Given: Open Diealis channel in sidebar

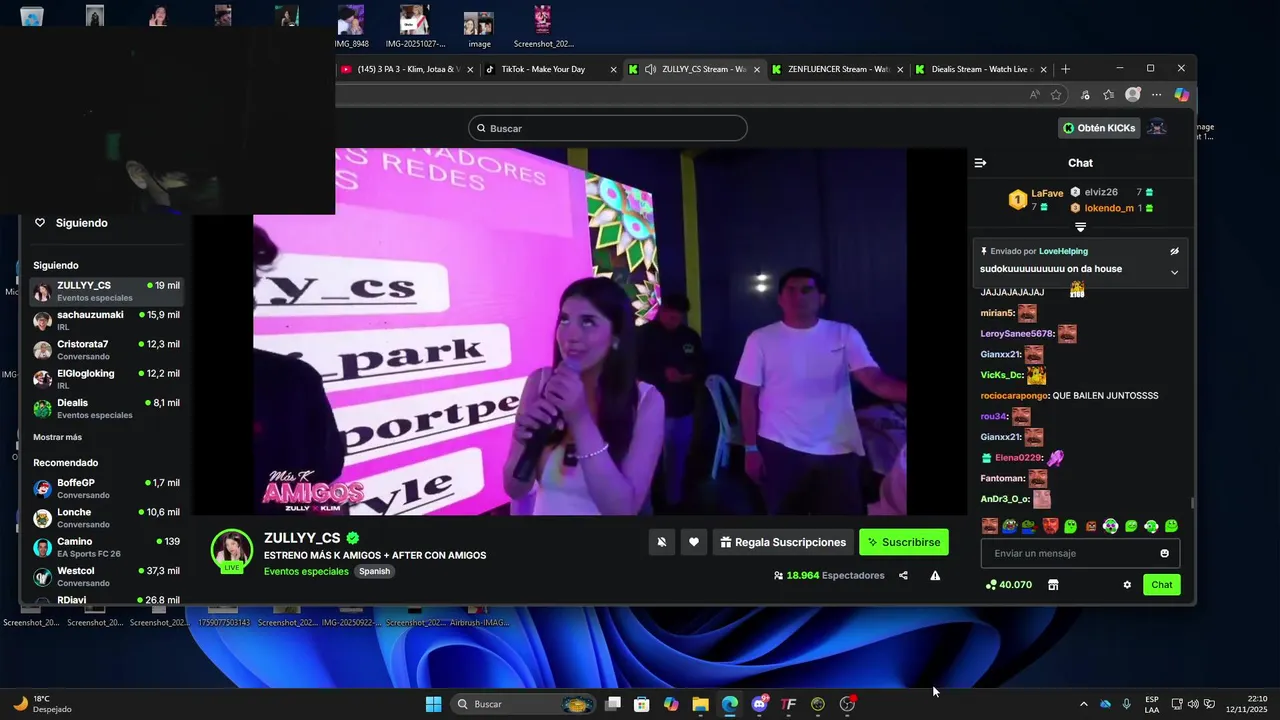Looking at the screenshot, I should pos(106,408).
